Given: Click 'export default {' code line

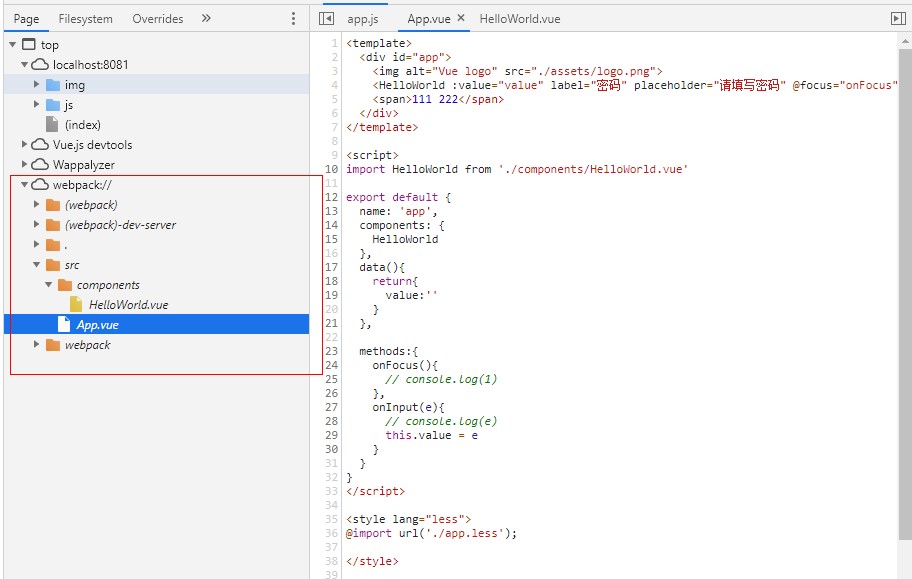Looking at the screenshot, I should (x=398, y=197).
